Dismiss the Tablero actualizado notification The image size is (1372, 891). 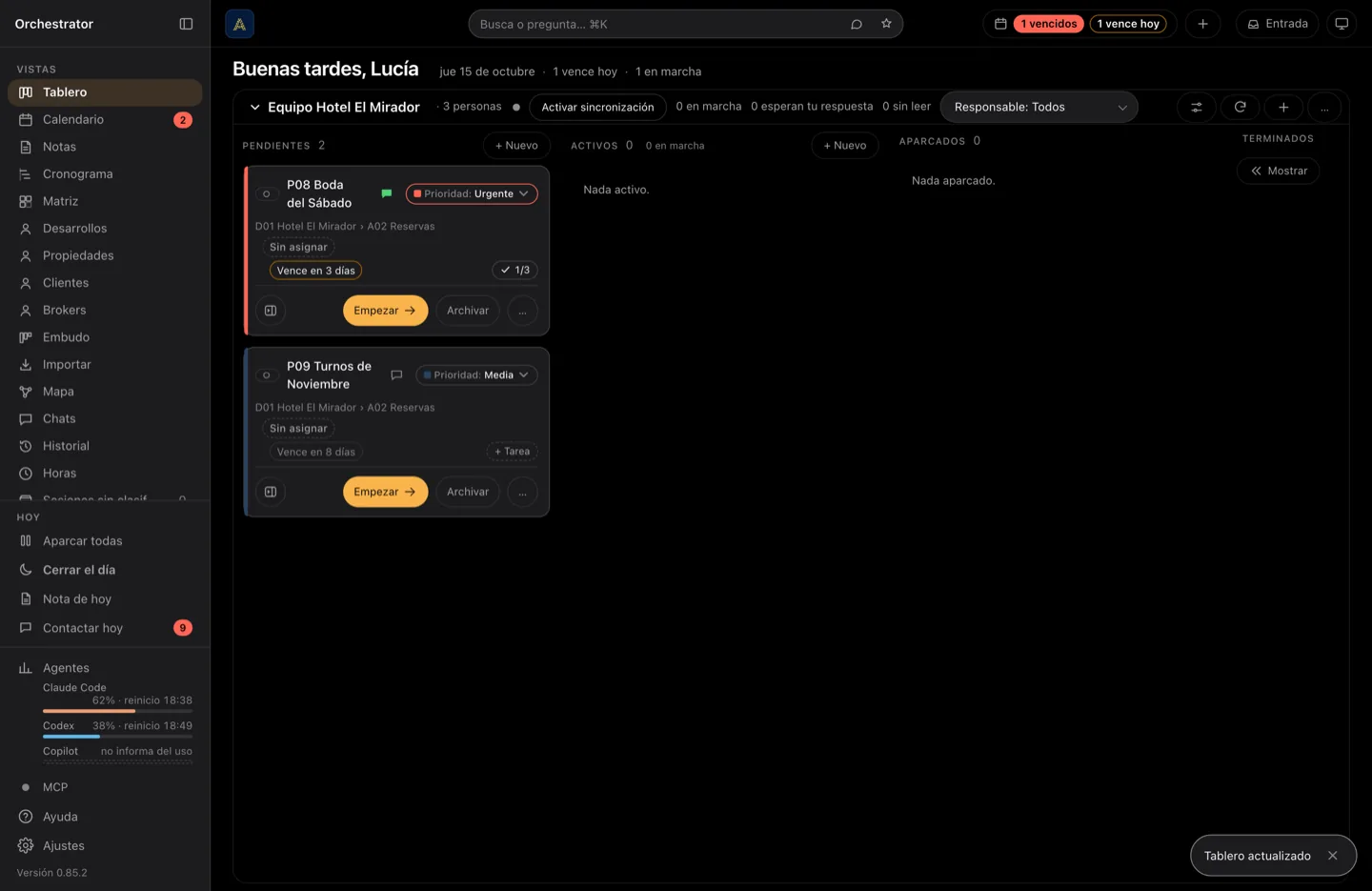[1332, 856]
